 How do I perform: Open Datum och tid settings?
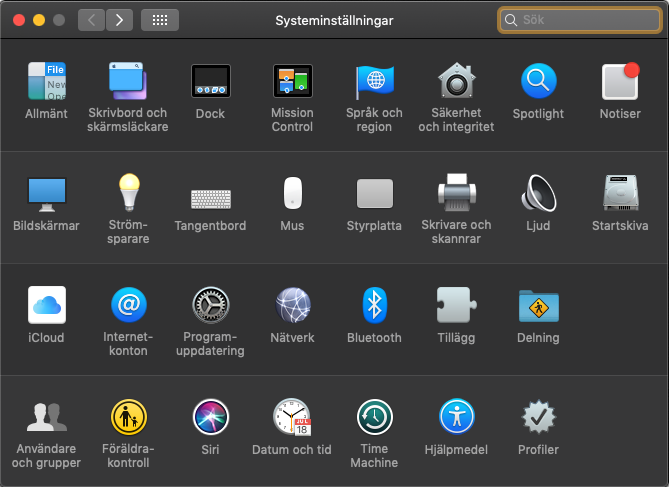(292, 417)
